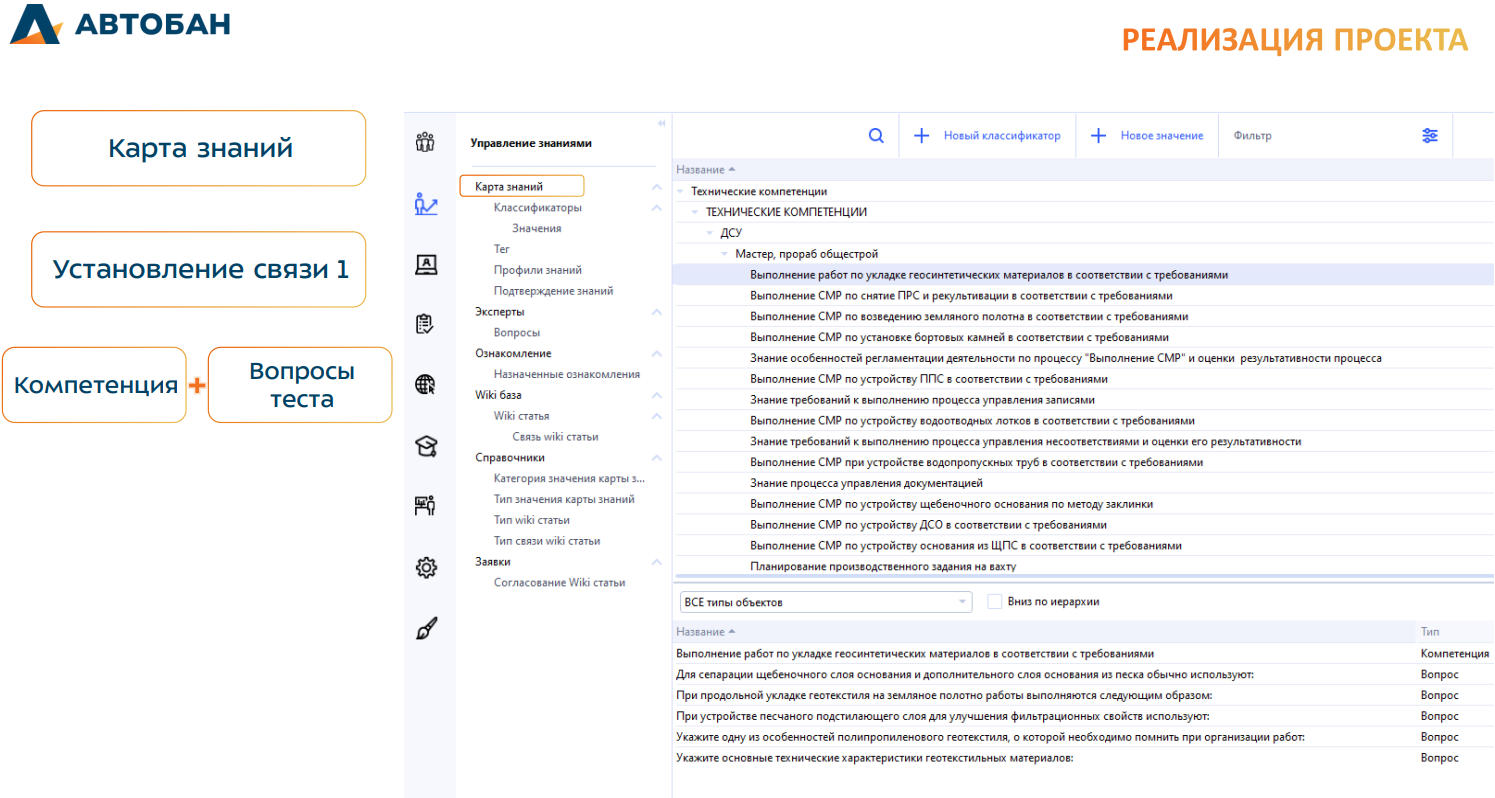1495x798 pixels.
Task: Open the people group sidebar icon
Action: coord(426,142)
